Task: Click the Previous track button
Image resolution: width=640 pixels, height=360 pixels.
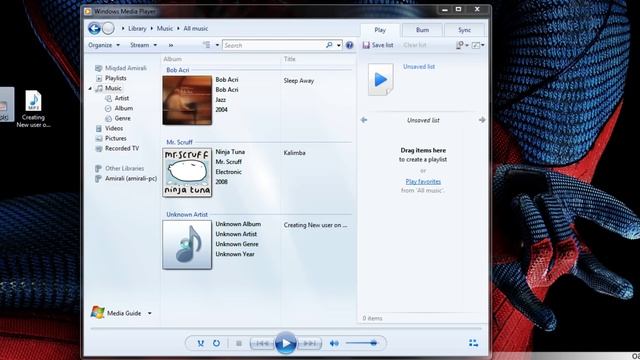Action: (262, 343)
